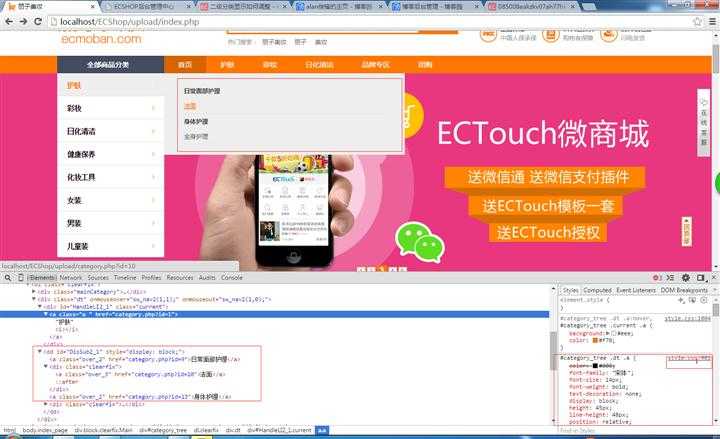The height and width of the screenshot is (439, 720).
Task: Open the Profiles panel tab
Action: point(152,277)
